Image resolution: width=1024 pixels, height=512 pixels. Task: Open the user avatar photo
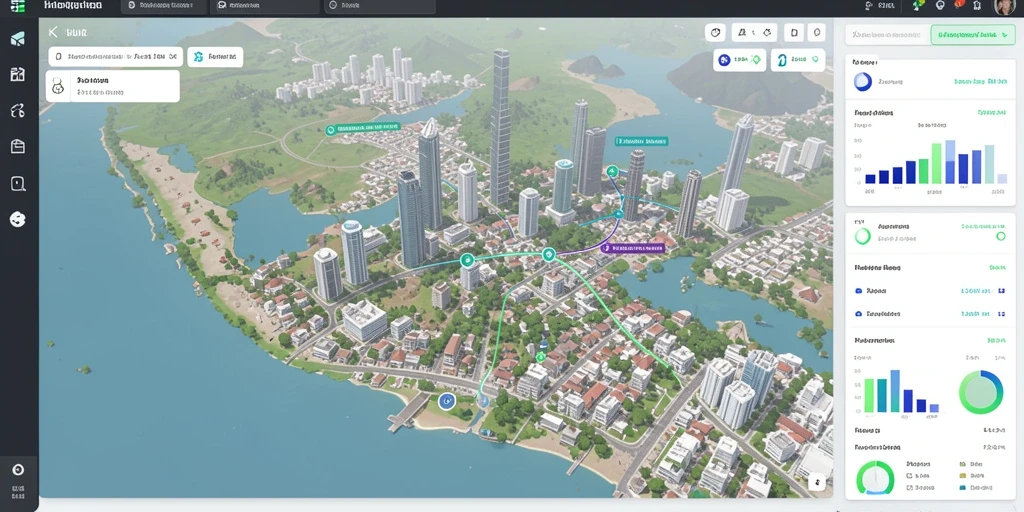[1004, 7]
